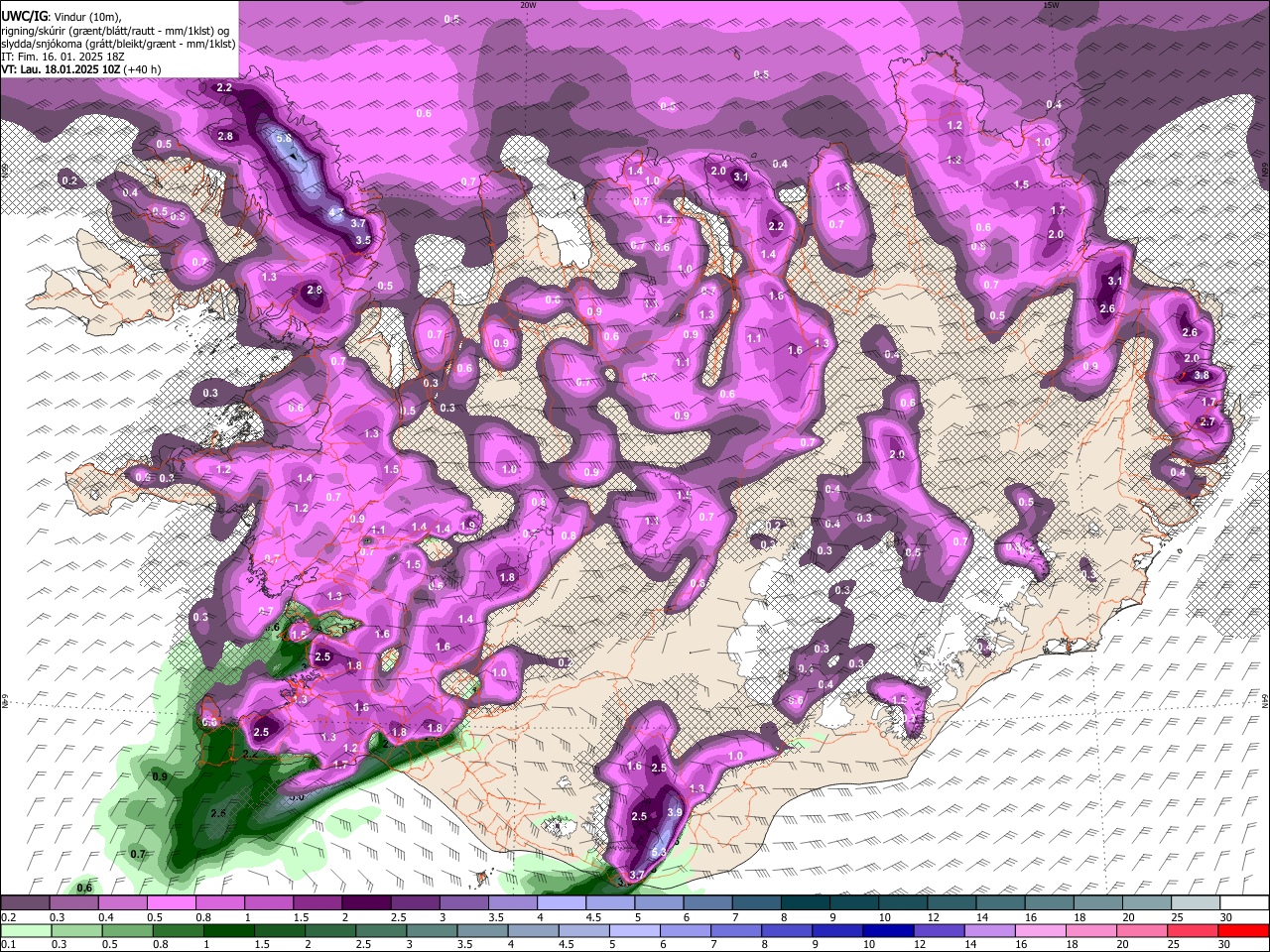Viewport: 1270px width, 952px height.
Task: Click the 'VT: Lau. 18.01.2025 10Z' valid time
Action: (x=61, y=69)
